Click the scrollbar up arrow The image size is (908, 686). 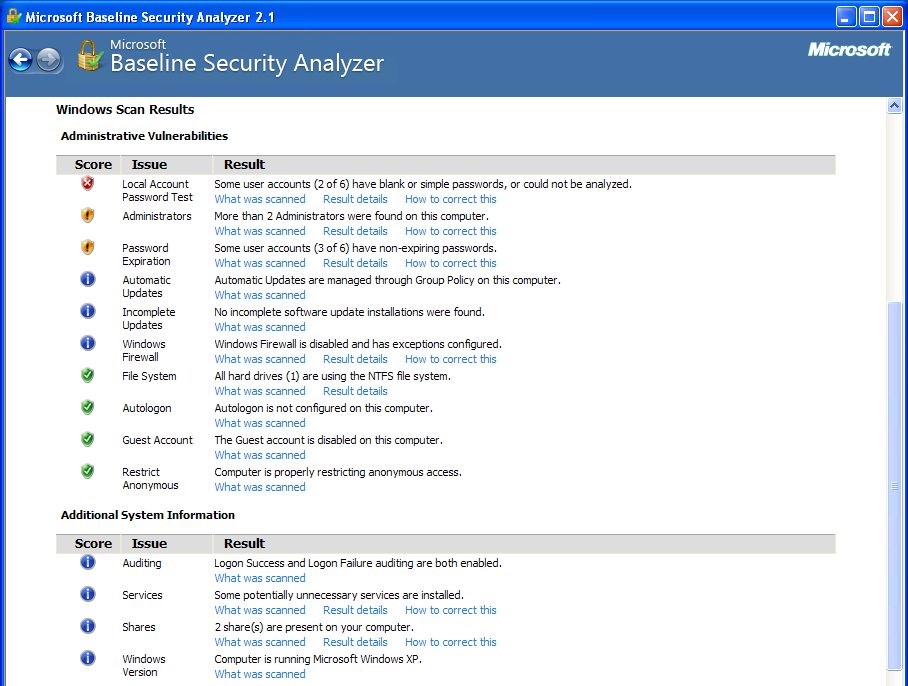tap(894, 105)
